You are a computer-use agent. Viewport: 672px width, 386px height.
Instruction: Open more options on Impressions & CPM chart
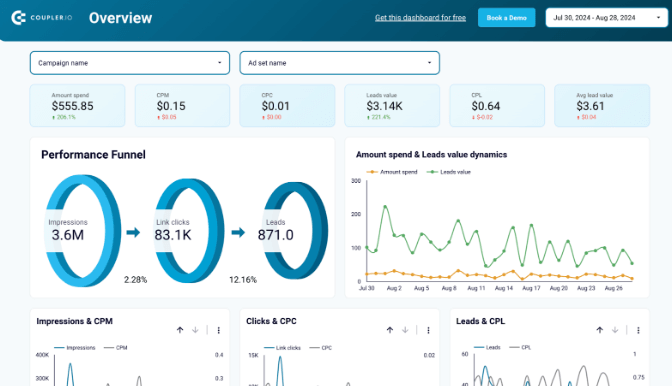pyautogui.click(x=219, y=330)
